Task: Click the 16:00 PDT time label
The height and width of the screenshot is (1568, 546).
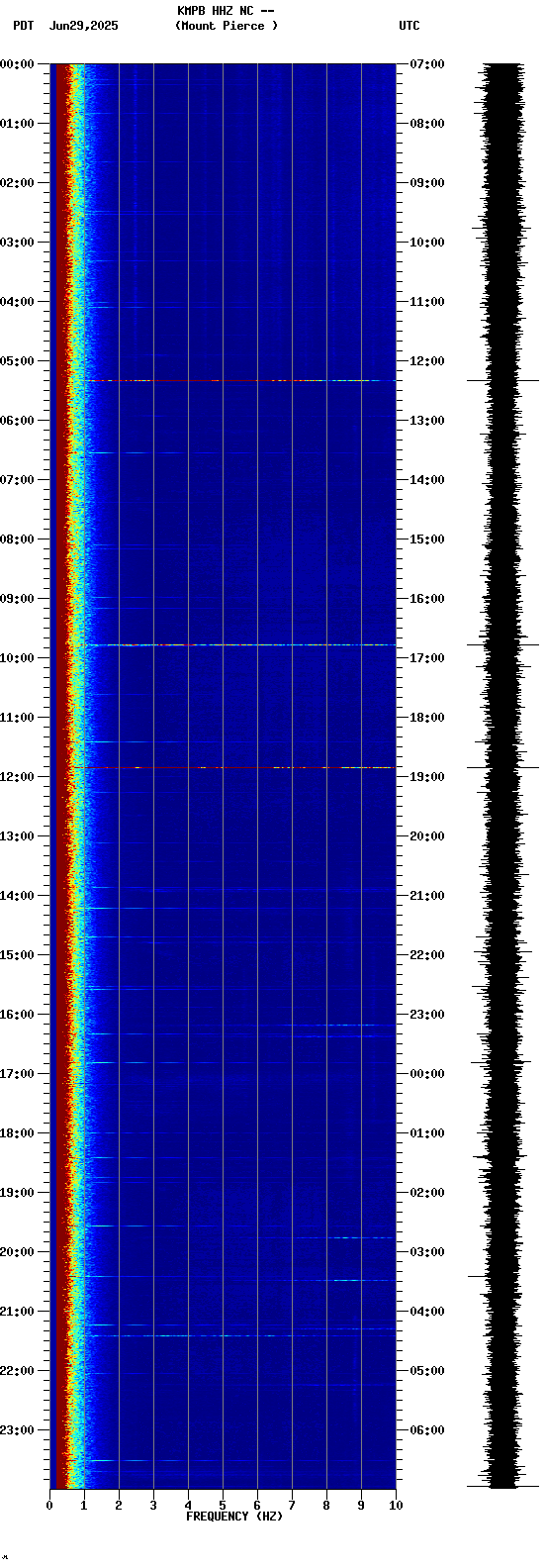Action: pyautogui.click(x=17, y=1015)
